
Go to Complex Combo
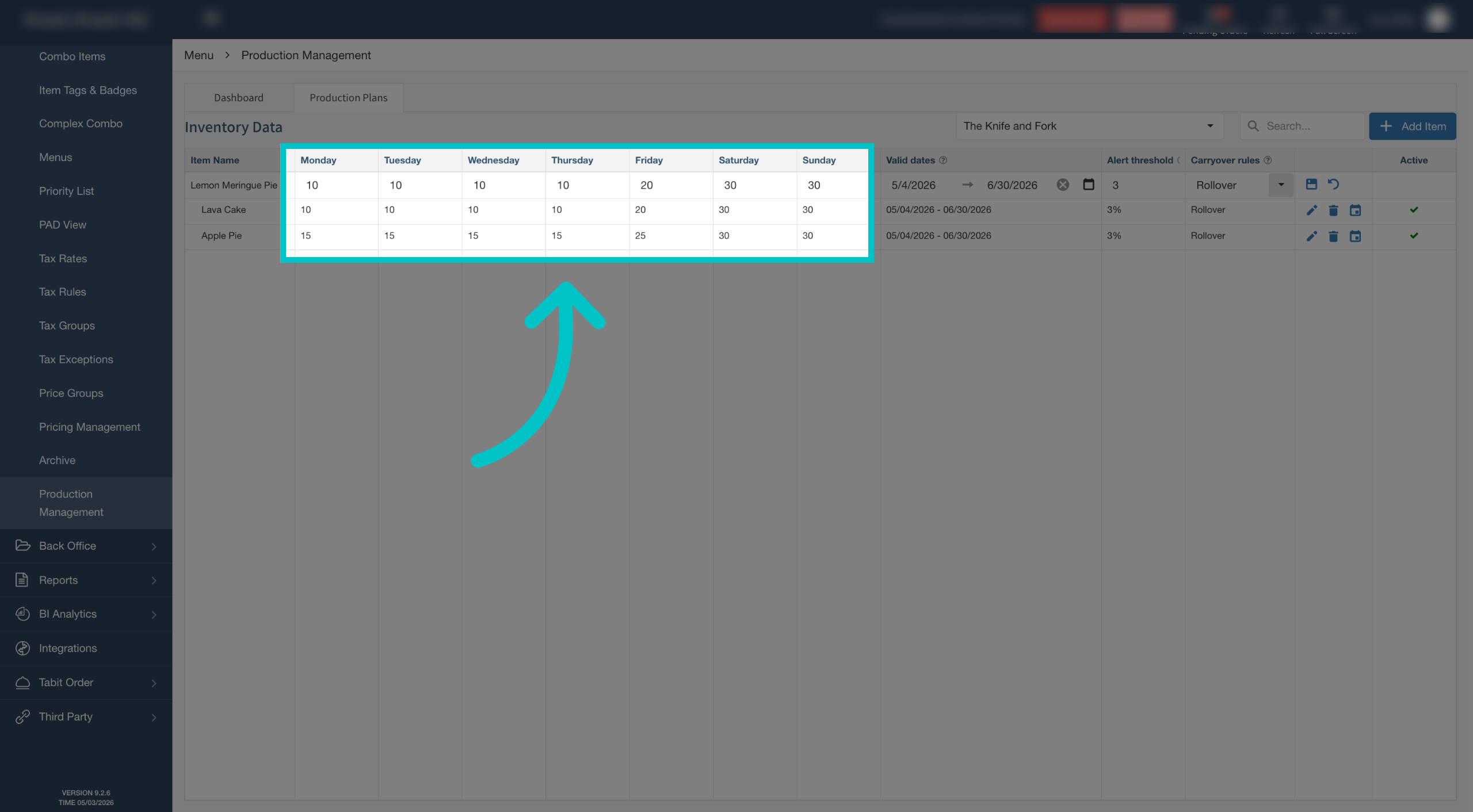[81, 124]
